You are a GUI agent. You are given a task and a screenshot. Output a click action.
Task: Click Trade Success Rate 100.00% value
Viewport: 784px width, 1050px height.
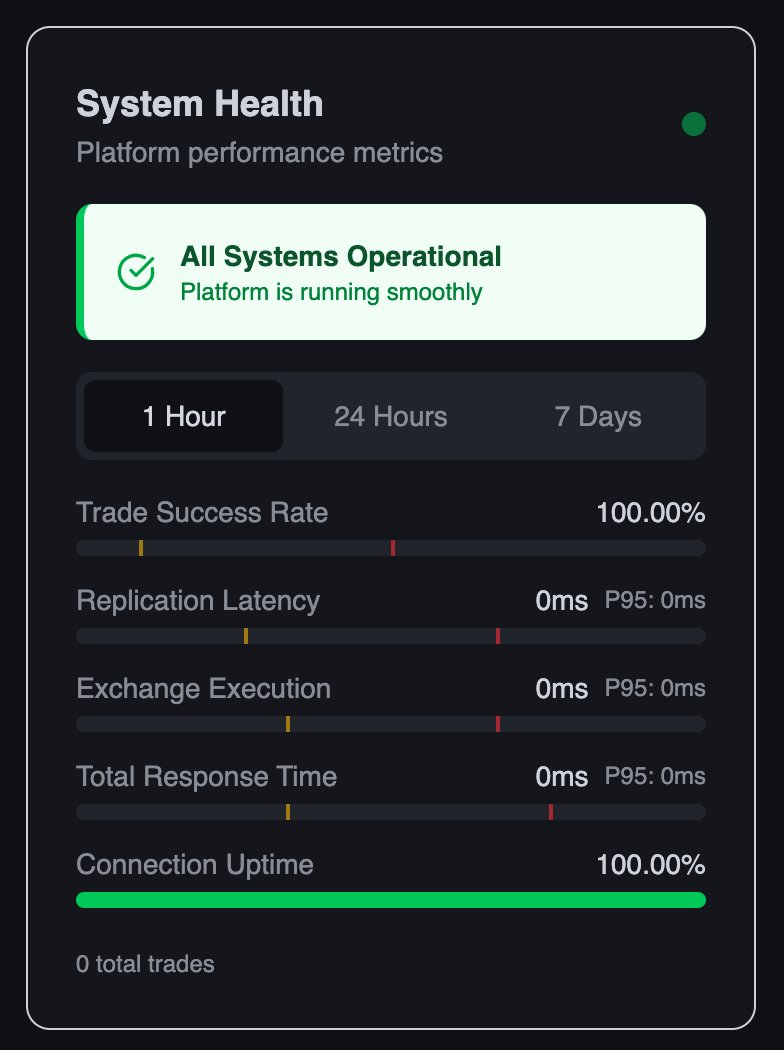651,513
